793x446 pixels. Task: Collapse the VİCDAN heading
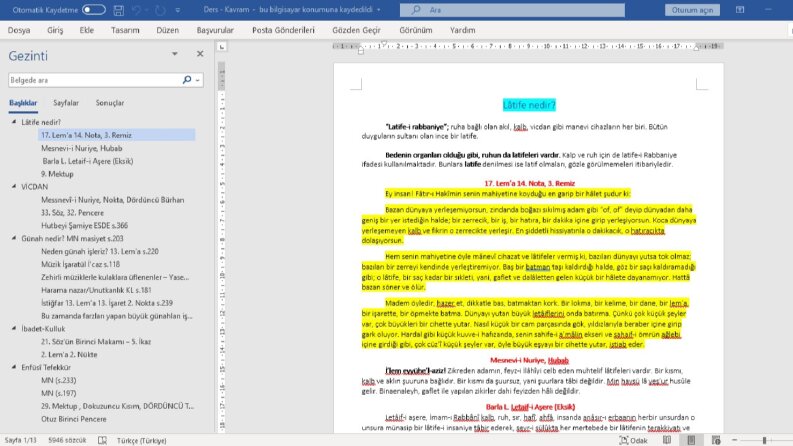click(x=14, y=187)
